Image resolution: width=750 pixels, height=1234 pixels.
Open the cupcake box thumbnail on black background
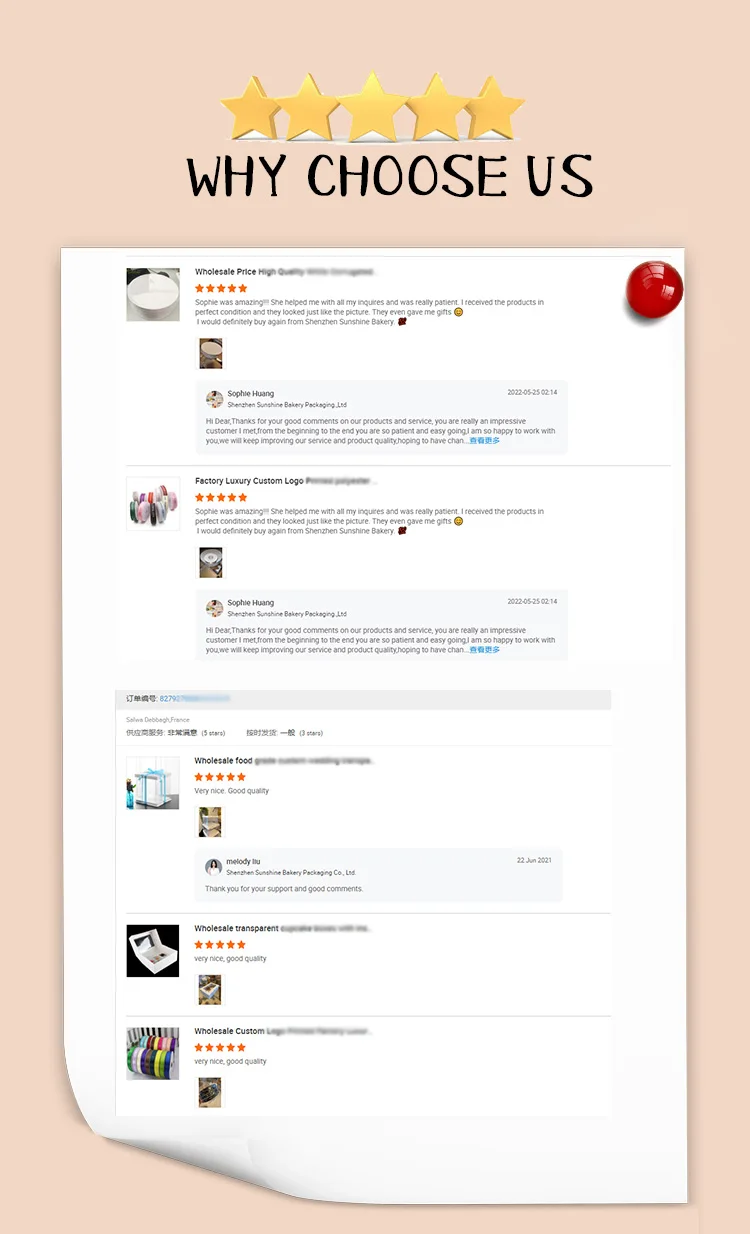153,951
